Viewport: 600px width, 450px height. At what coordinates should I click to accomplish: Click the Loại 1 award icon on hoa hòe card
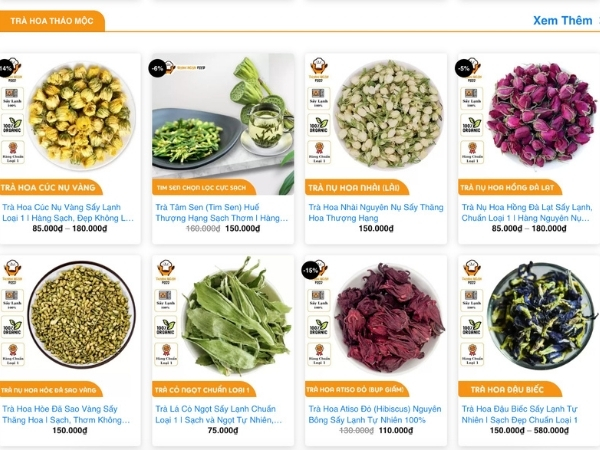point(13,354)
